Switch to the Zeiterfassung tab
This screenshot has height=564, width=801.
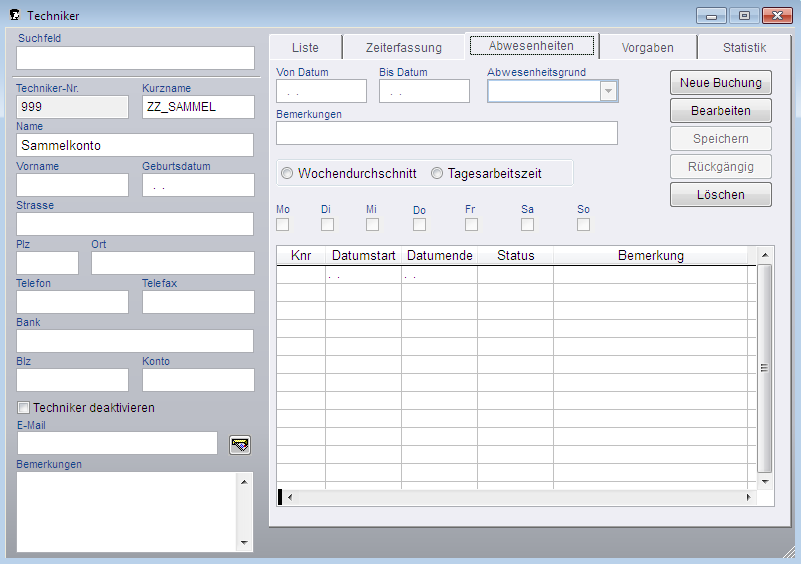pyautogui.click(x=404, y=48)
